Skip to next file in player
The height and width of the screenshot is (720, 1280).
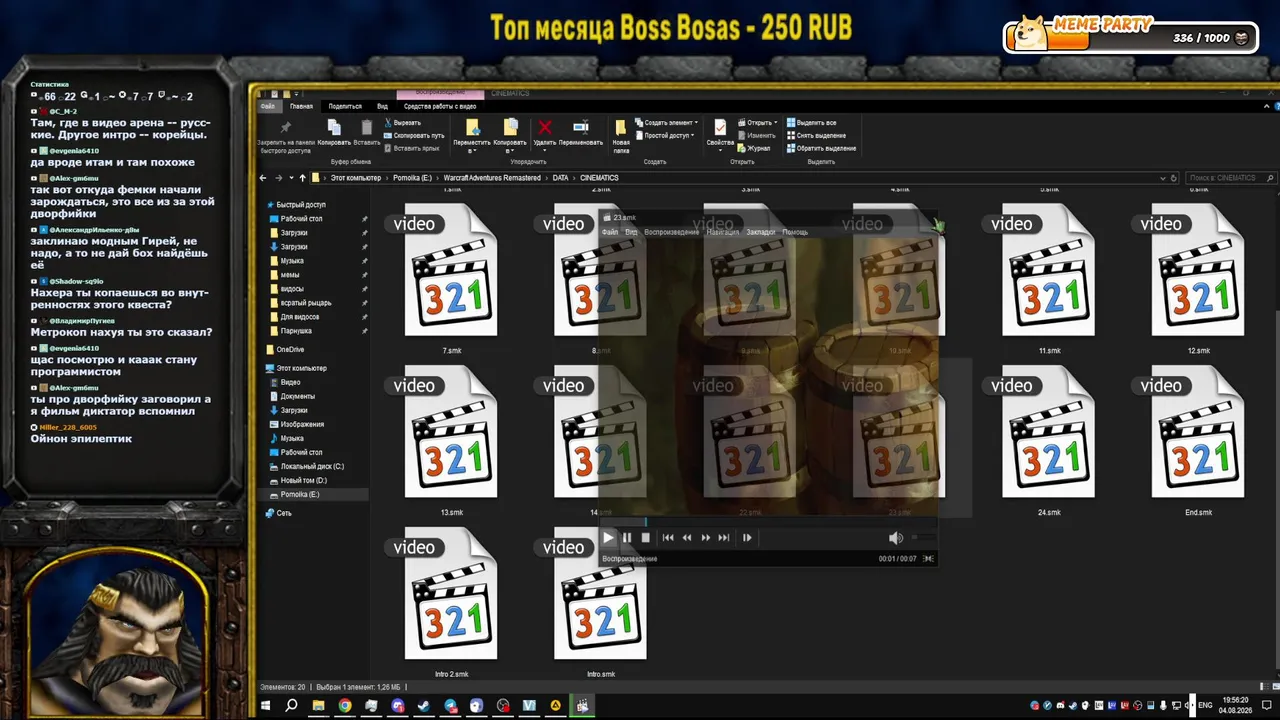pos(724,538)
